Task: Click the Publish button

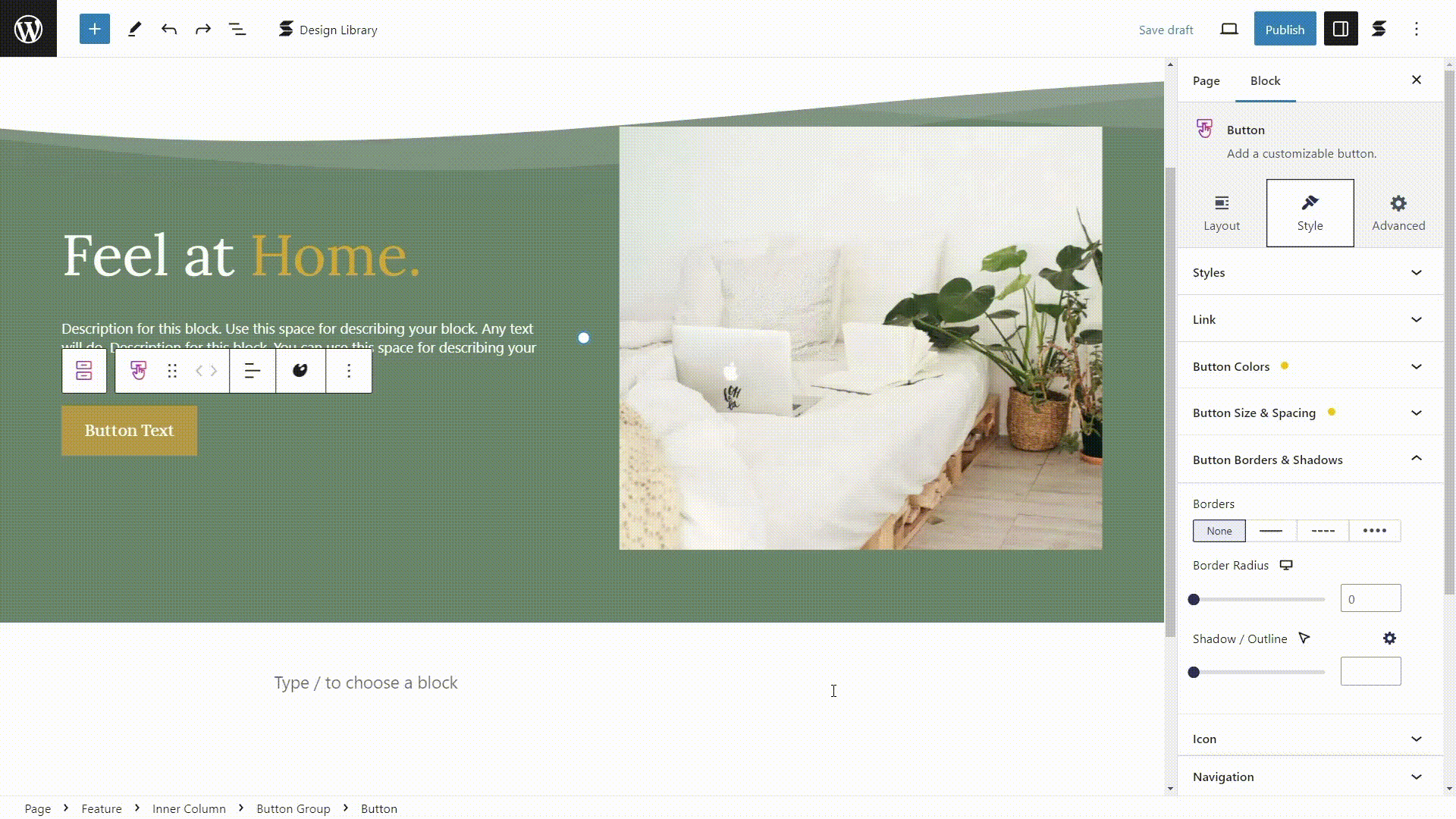Action: pyautogui.click(x=1285, y=29)
